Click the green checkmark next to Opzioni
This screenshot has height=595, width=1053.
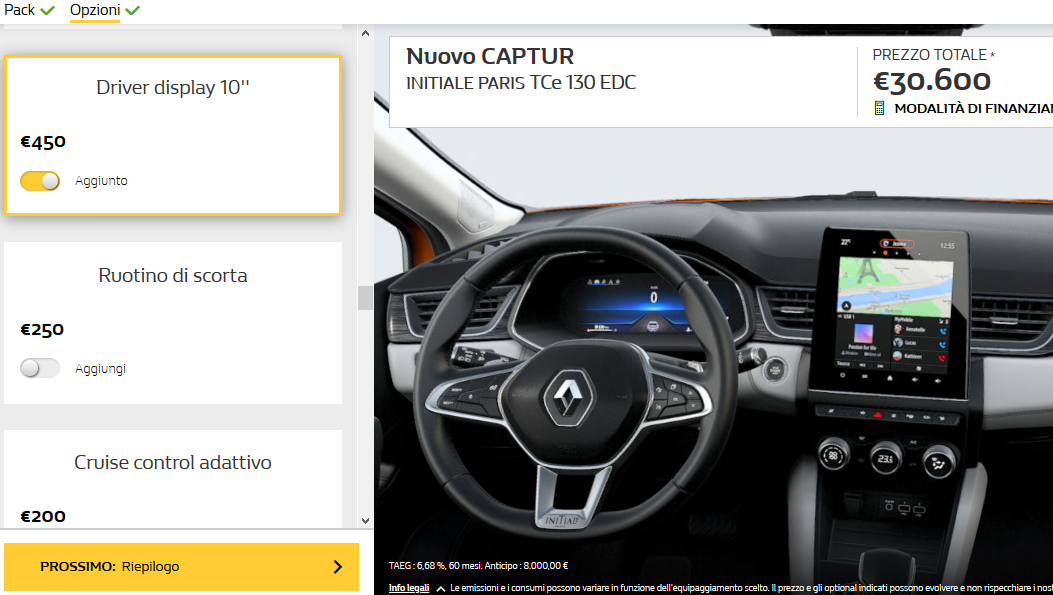pyautogui.click(x=132, y=10)
